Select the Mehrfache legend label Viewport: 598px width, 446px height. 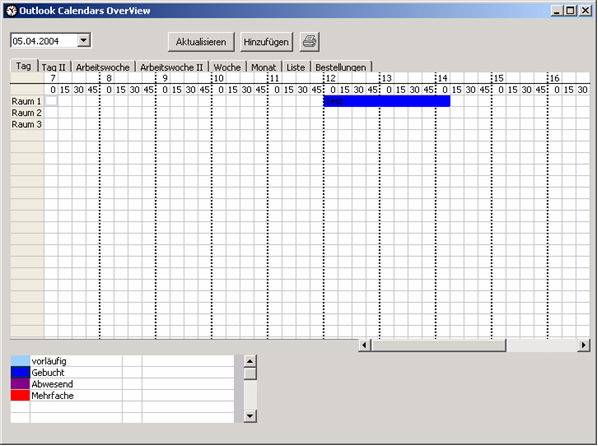[x=52, y=396]
